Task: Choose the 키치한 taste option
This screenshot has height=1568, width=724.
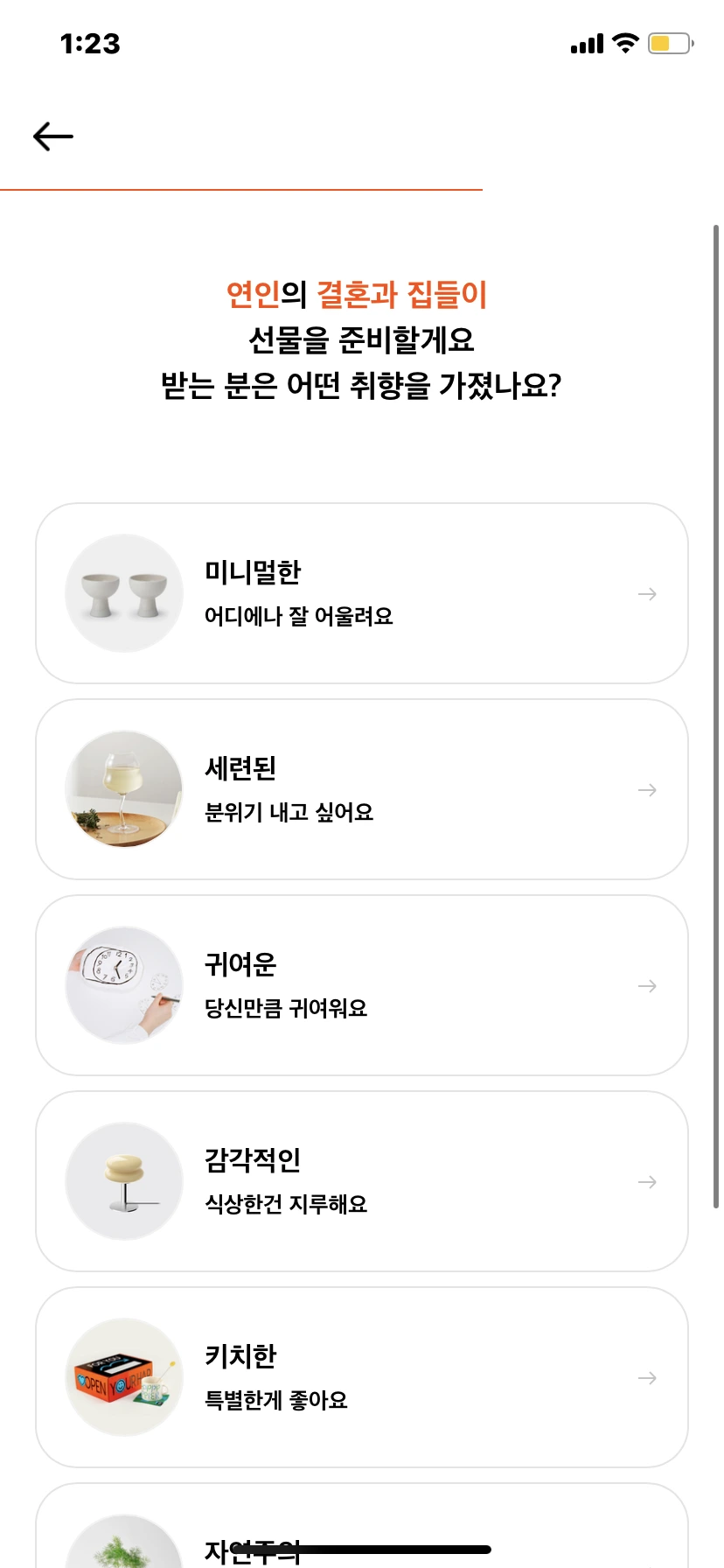Action: 362,1377
